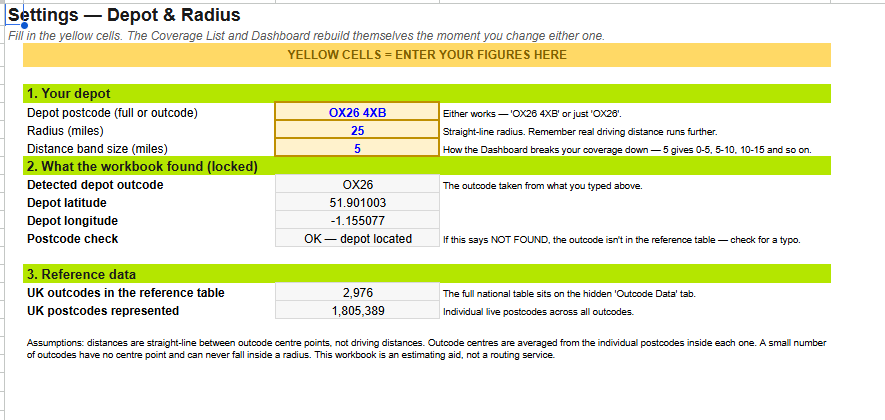Click the 'Individual live postcodes' note
The height and width of the screenshot is (420, 885).
pyautogui.click(x=538, y=312)
